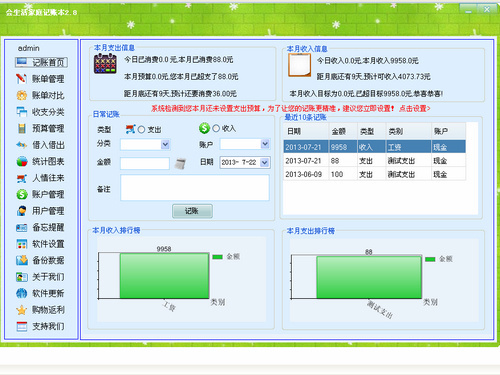Image resolution: width=500 pixels, height=375 pixels.
Task: Open 记账首页 home icon in sidebar
Action: click(22, 62)
